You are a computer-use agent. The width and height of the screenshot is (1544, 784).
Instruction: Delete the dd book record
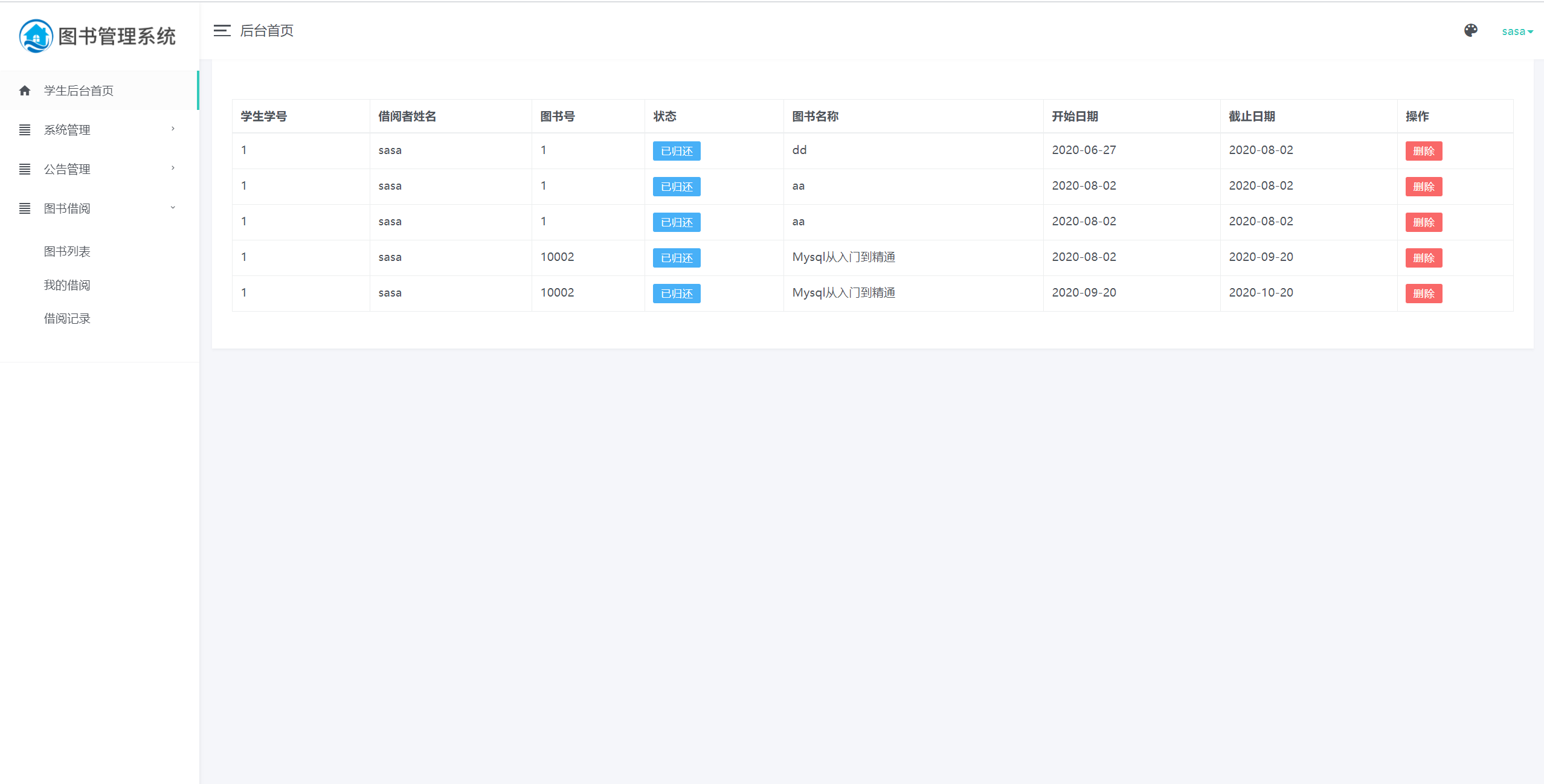[1423, 151]
